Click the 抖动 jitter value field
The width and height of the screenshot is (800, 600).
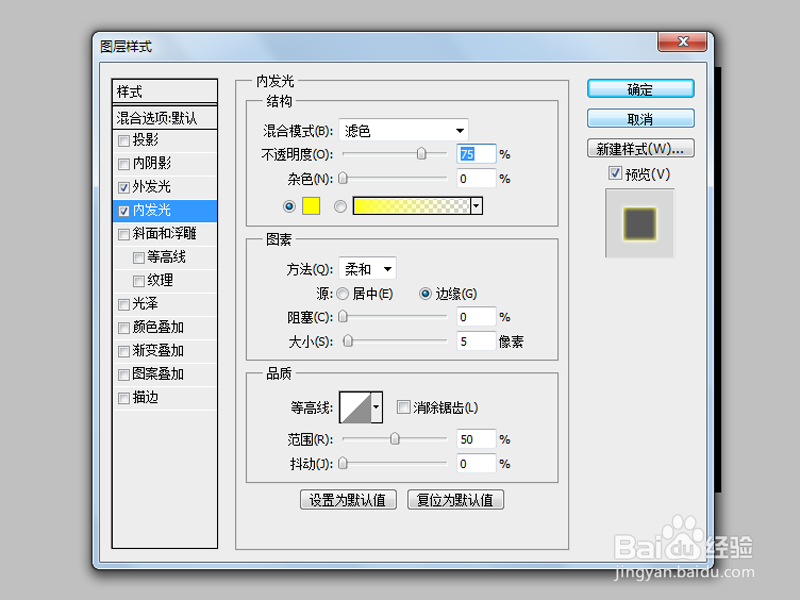477,464
